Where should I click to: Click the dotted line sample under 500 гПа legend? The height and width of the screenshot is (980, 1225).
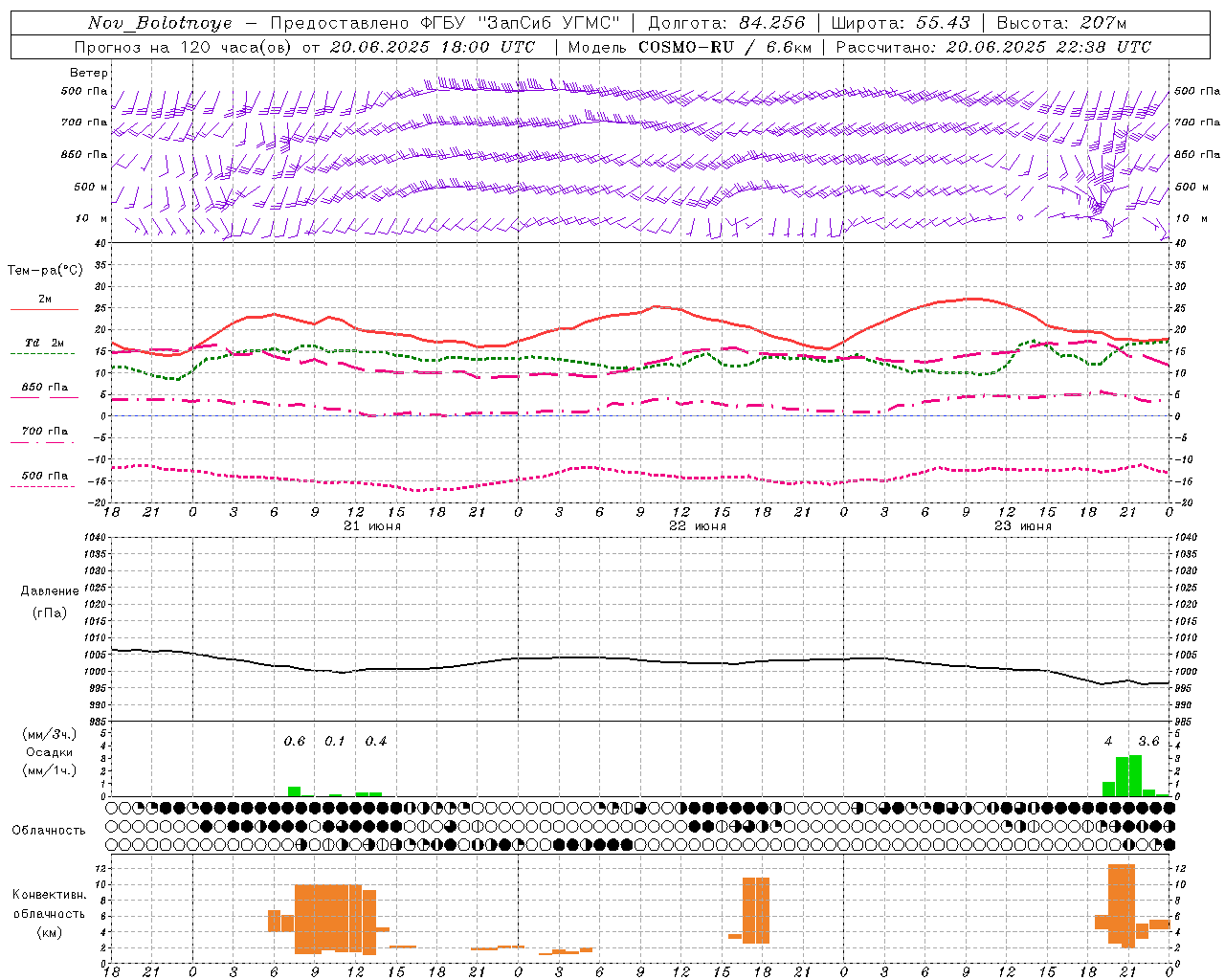tap(44, 486)
